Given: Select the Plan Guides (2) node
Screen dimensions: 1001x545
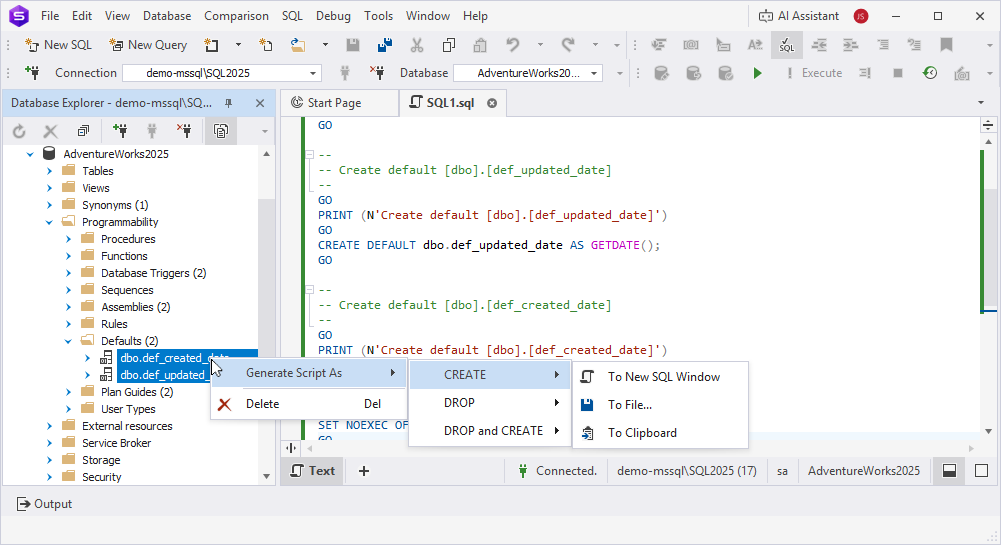Looking at the screenshot, I should tap(137, 392).
